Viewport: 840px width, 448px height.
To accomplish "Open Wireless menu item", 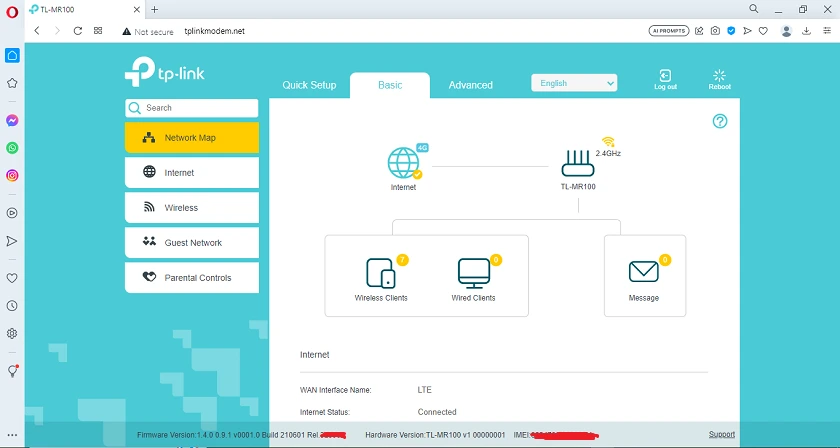I will pos(192,207).
